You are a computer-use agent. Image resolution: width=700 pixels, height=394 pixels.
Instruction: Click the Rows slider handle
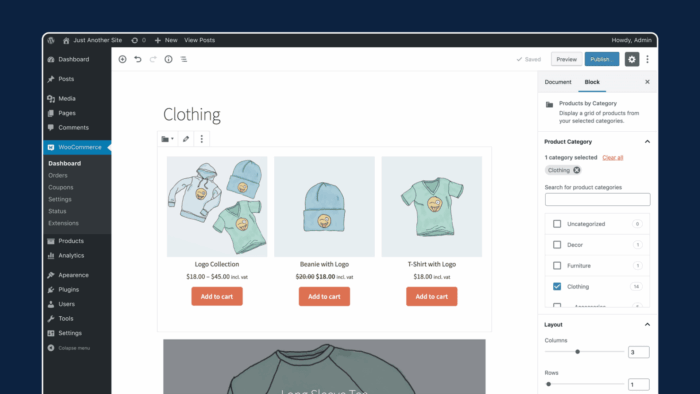(x=549, y=384)
